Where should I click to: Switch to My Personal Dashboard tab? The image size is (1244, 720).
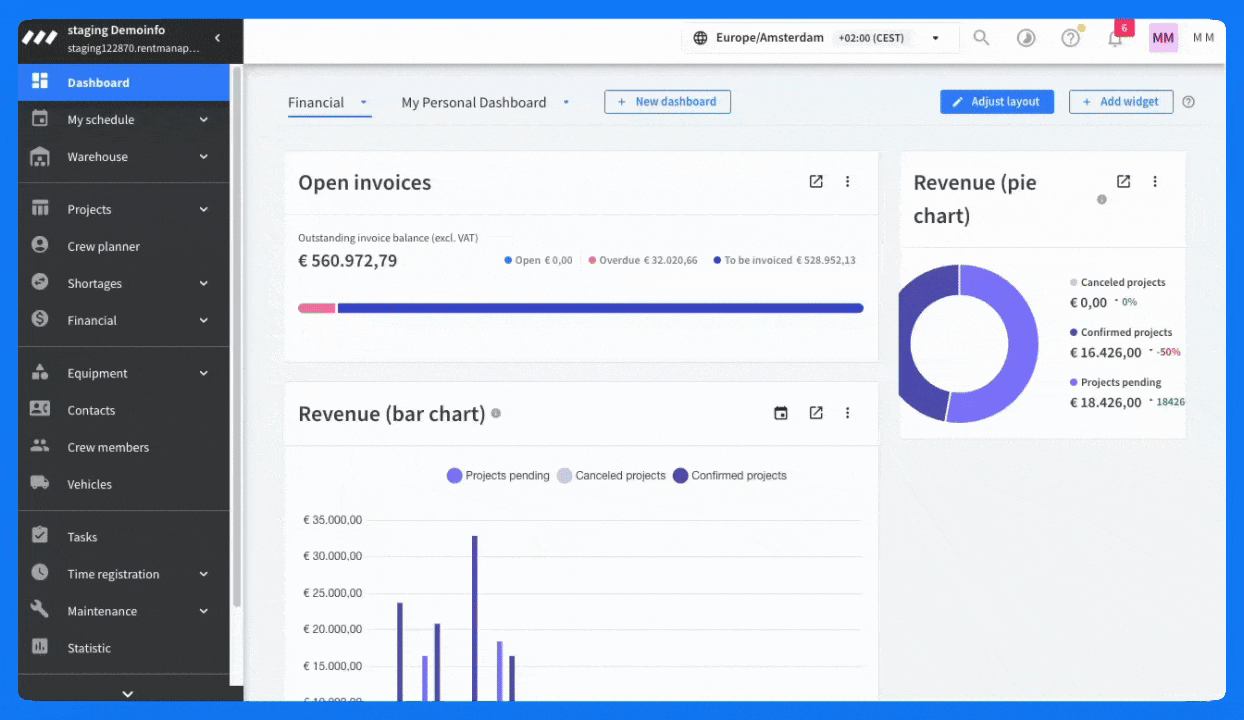(474, 102)
